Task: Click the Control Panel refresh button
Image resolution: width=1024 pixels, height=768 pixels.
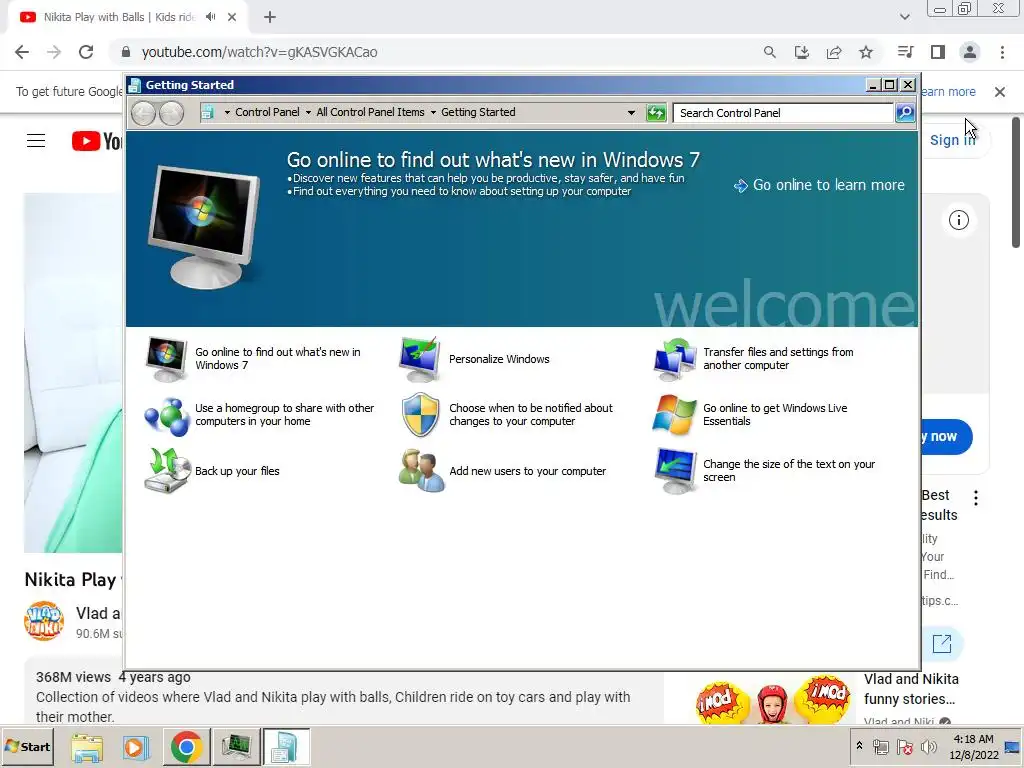Action: click(x=656, y=113)
